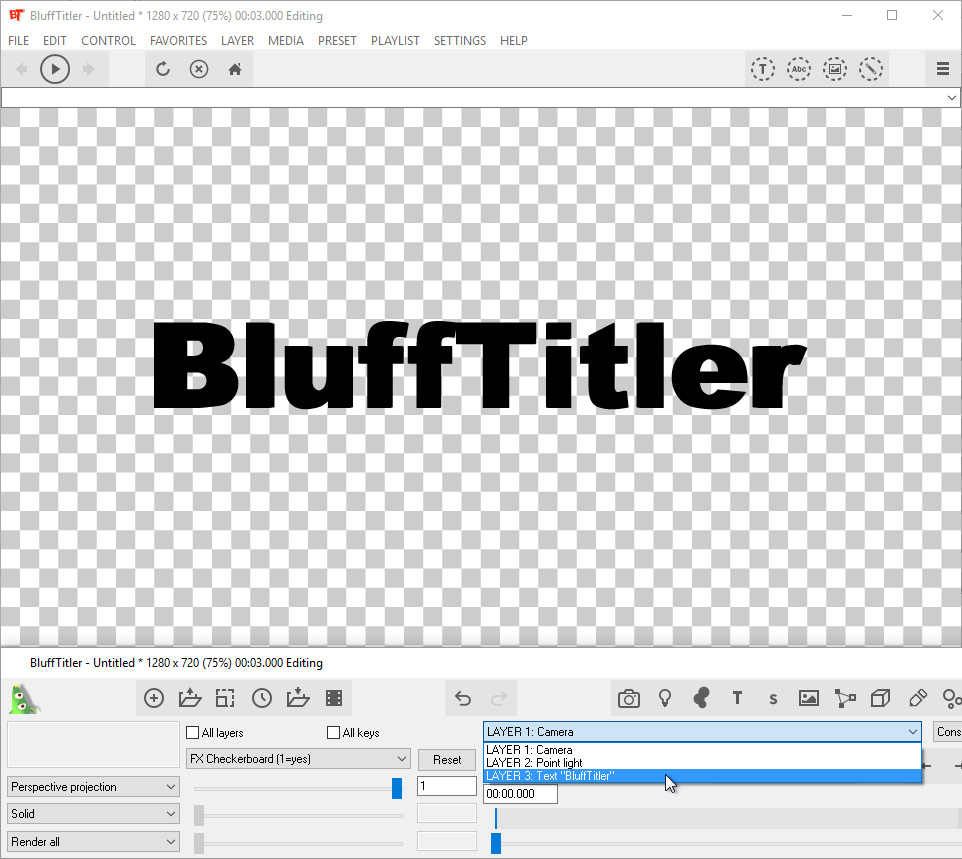Click the Reset button

447,760
